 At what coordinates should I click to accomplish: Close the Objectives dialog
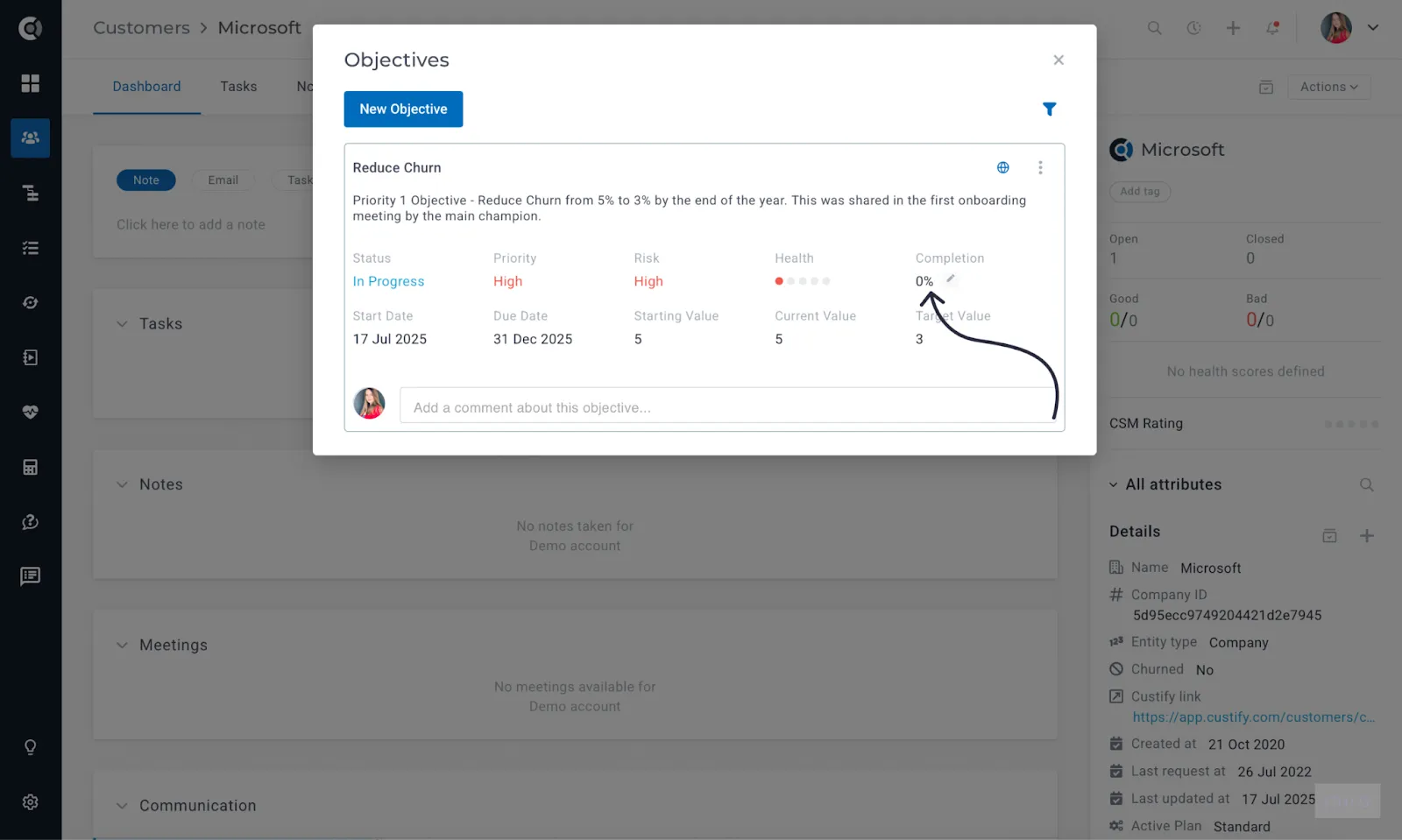1059,60
